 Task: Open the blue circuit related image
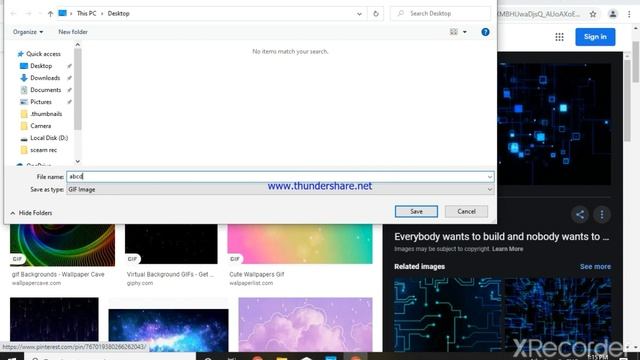click(448, 315)
